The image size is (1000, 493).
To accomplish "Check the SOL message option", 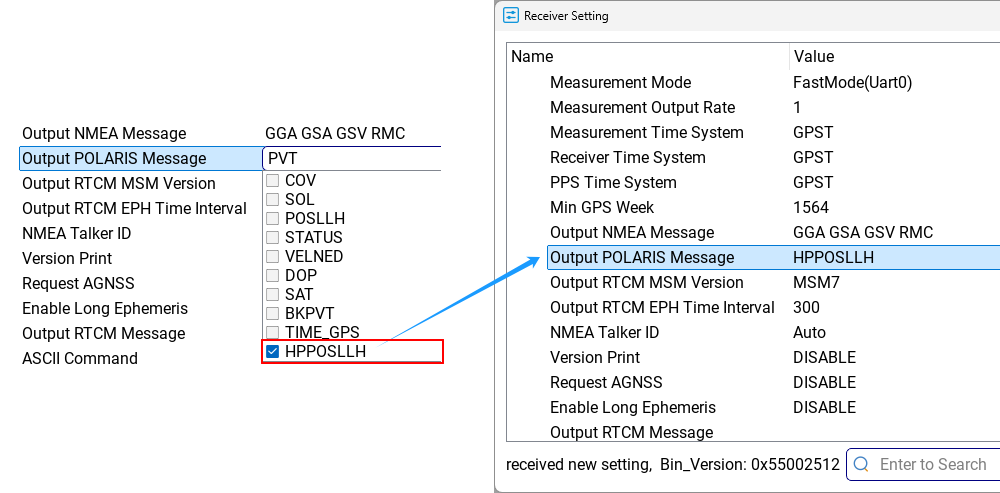I will pos(273,200).
